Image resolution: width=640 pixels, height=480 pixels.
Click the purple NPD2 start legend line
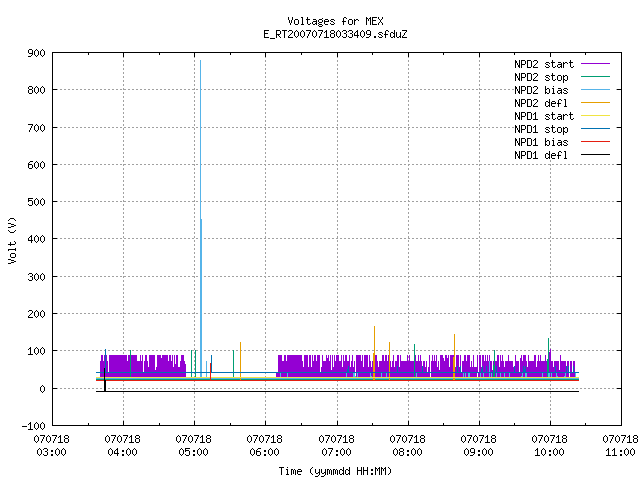click(596, 64)
